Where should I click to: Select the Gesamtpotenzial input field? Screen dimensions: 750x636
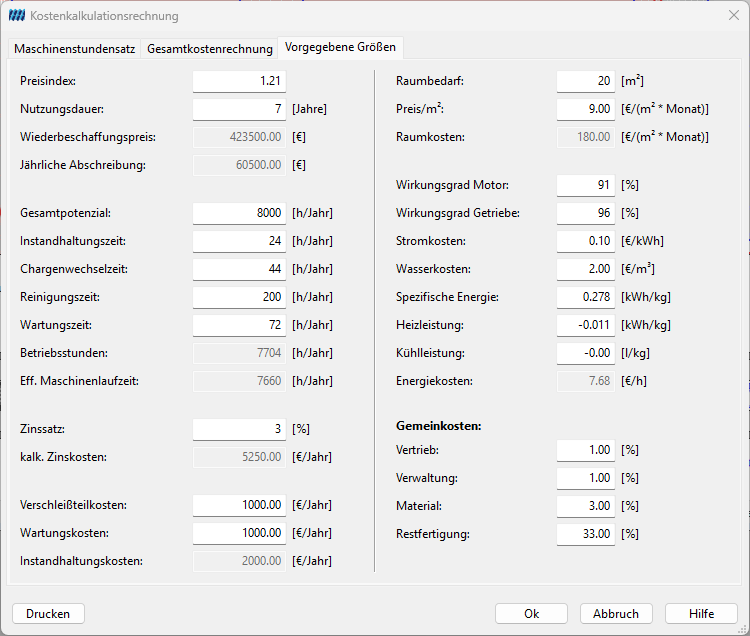[240, 213]
